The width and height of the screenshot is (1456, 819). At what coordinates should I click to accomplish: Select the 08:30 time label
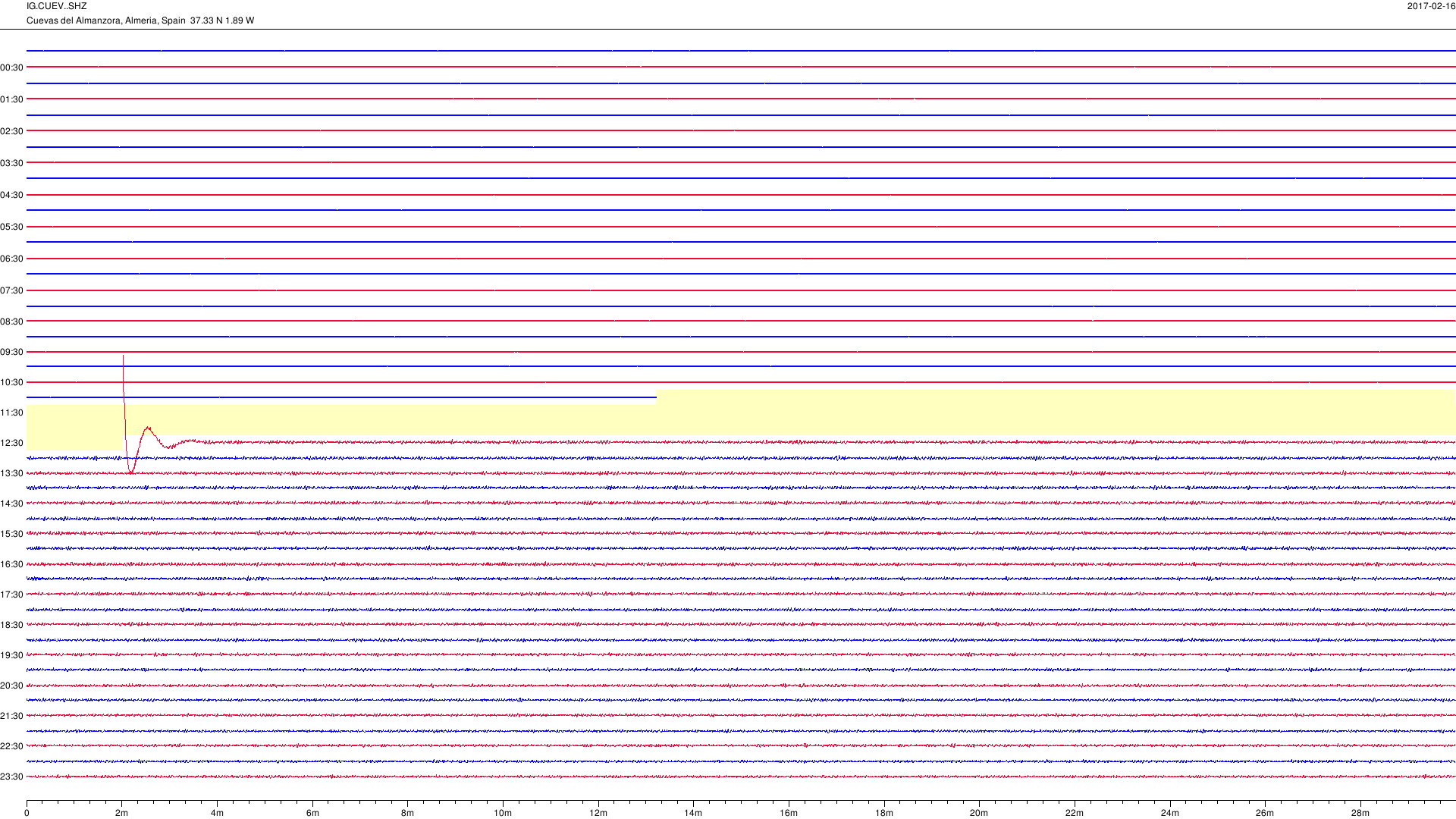12,322
